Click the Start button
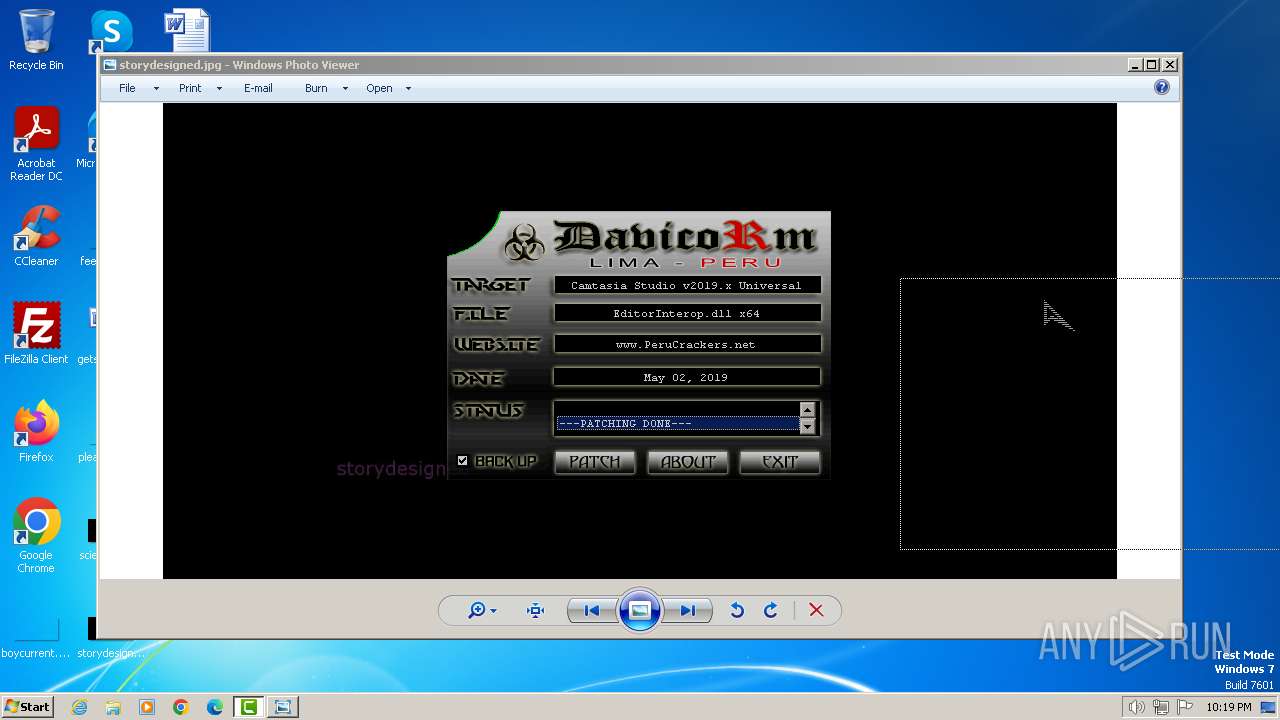Viewport: 1280px width, 720px height. click(x=27, y=706)
